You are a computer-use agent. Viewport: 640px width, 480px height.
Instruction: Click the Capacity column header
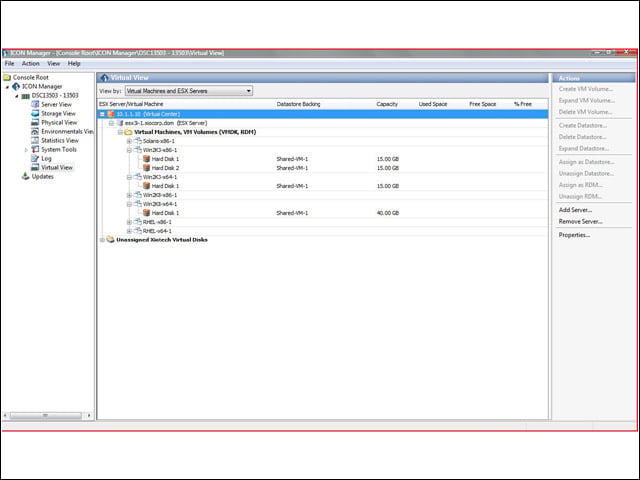(x=387, y=104)
